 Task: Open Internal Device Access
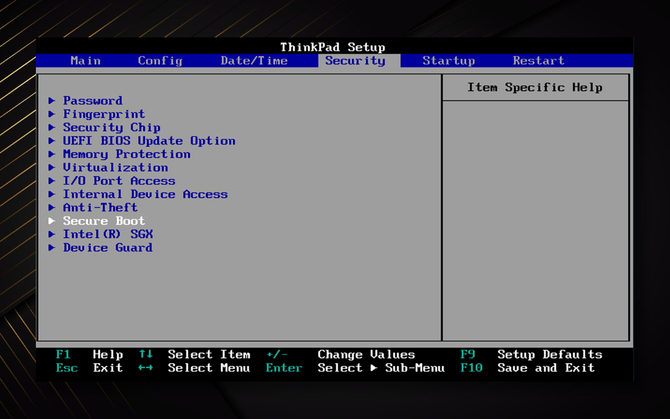point(145,194)
